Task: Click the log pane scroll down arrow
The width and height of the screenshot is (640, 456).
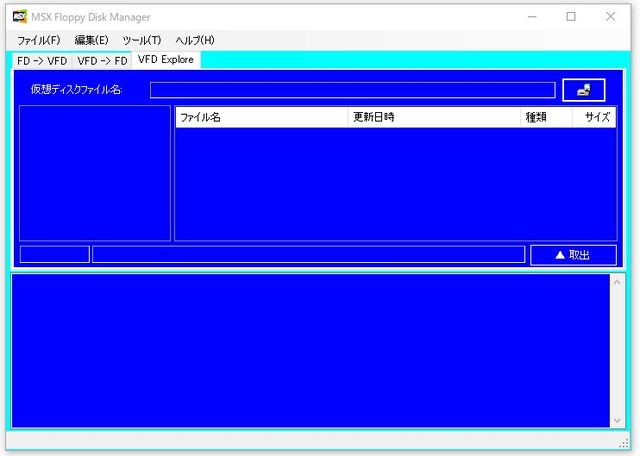Action: [x=617, y=420]
